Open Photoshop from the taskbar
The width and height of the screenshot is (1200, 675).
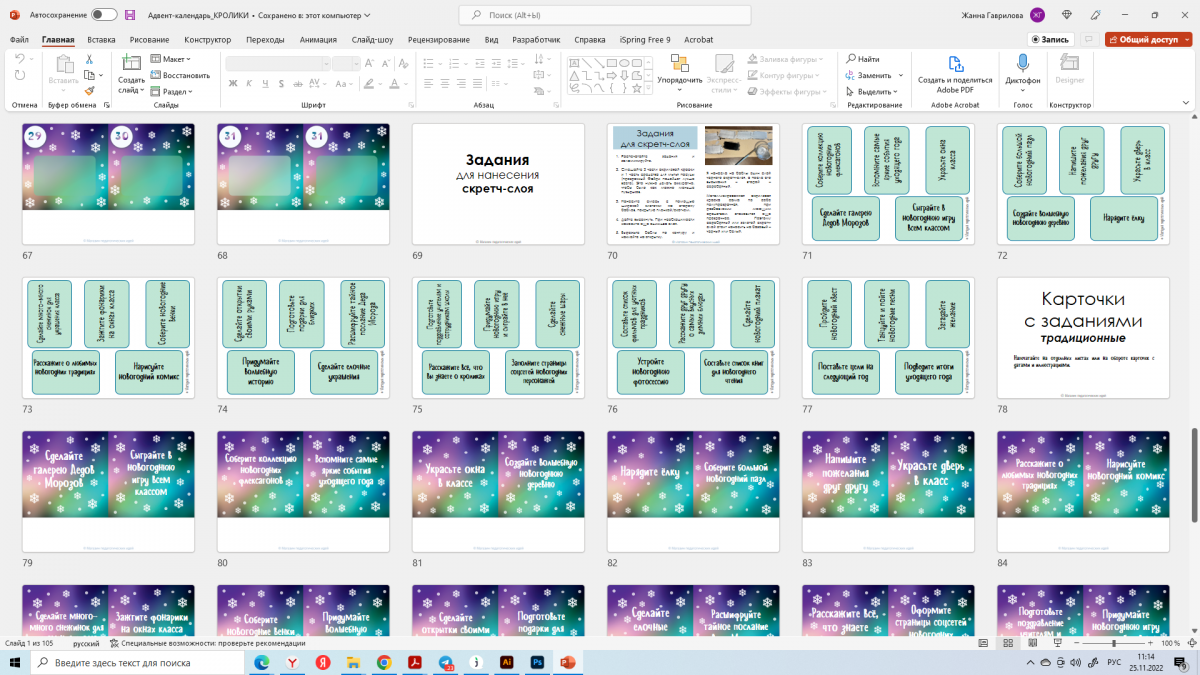(537, 662)
